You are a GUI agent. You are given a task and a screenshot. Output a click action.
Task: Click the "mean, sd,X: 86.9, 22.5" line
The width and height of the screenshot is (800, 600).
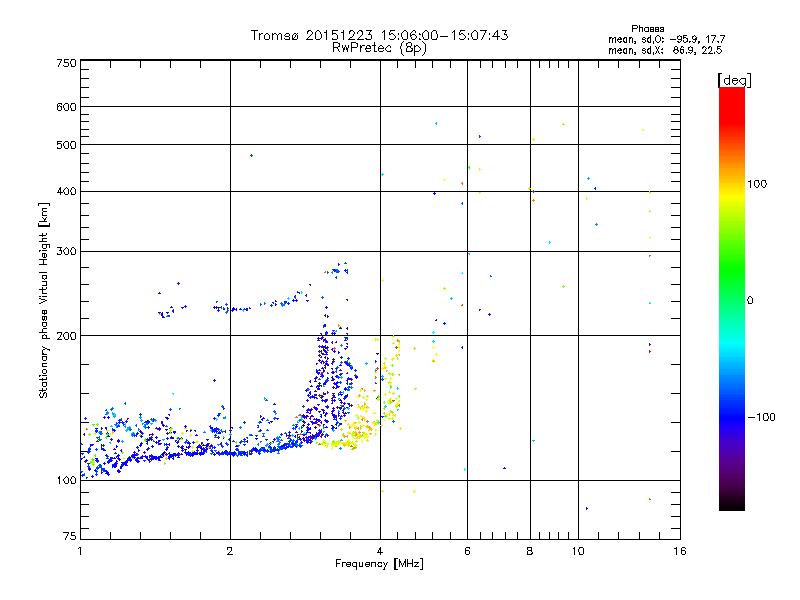pyautogui.click(x=665, y=50)
